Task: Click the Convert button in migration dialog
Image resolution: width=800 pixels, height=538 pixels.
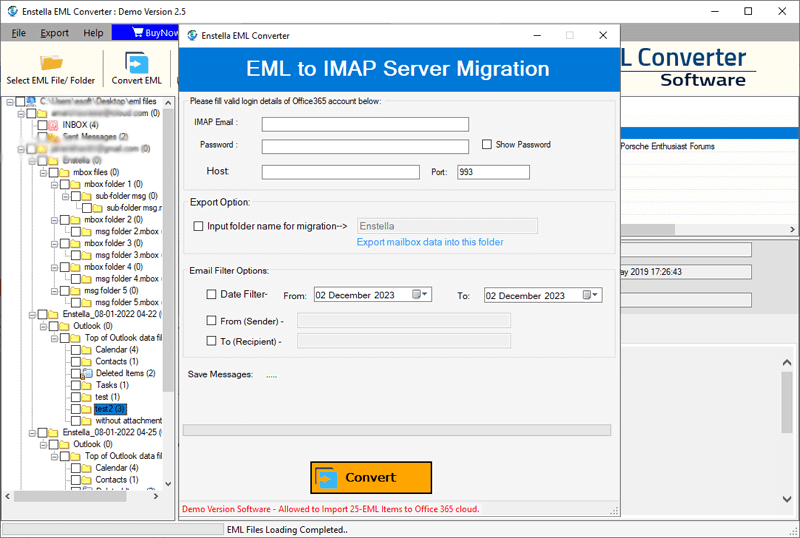Action: (371, 477)
